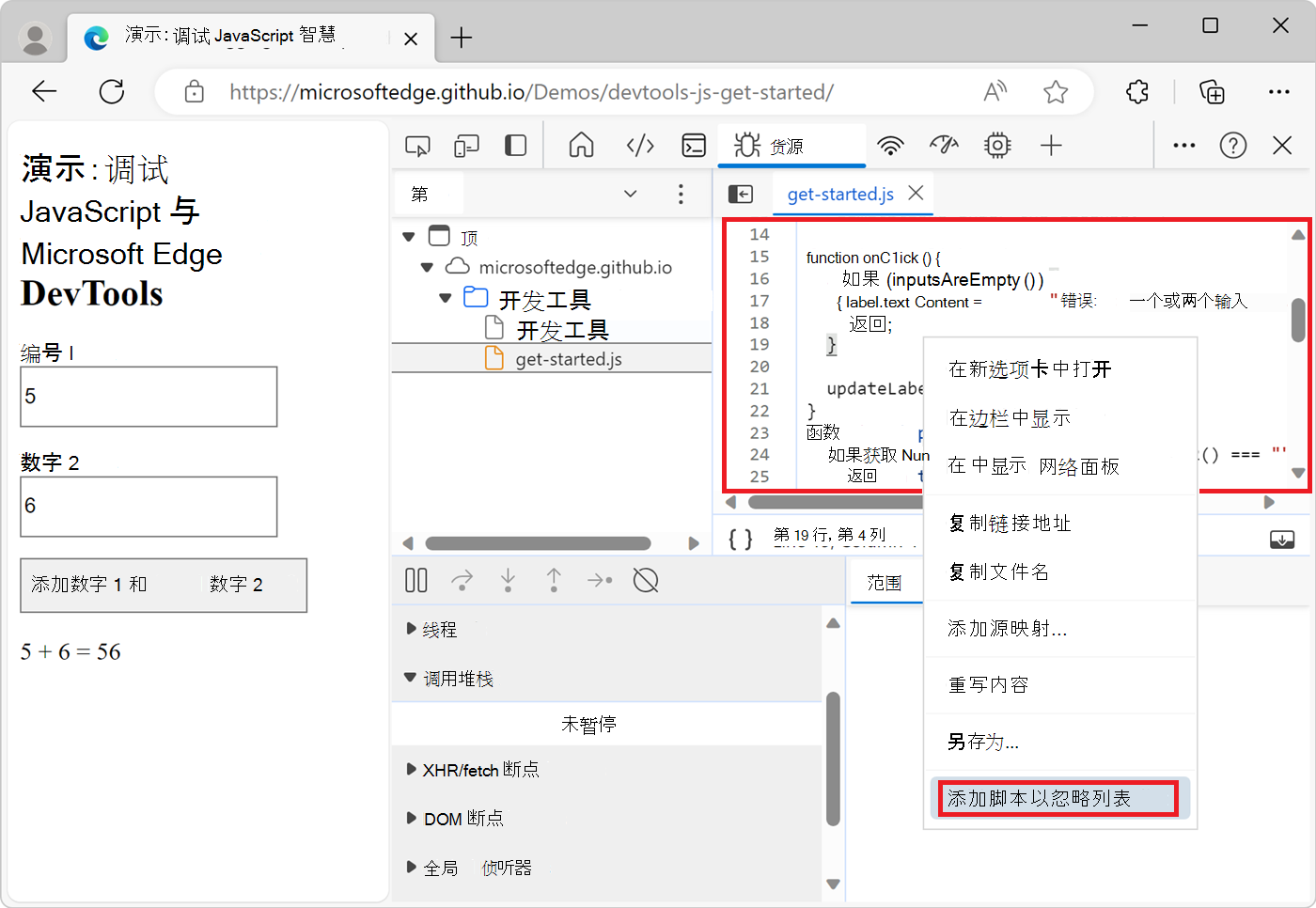1316x908 pixels.
Task: Close the get-started.js editor tab
Action: coord(916,193)
